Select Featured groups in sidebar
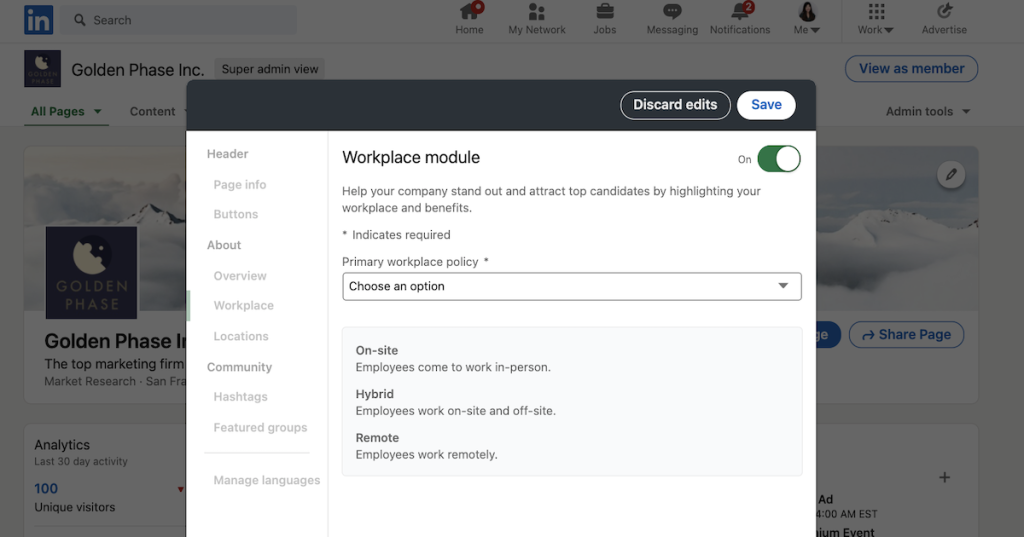This screenshot has height=537, width=1024. [260, 427]
